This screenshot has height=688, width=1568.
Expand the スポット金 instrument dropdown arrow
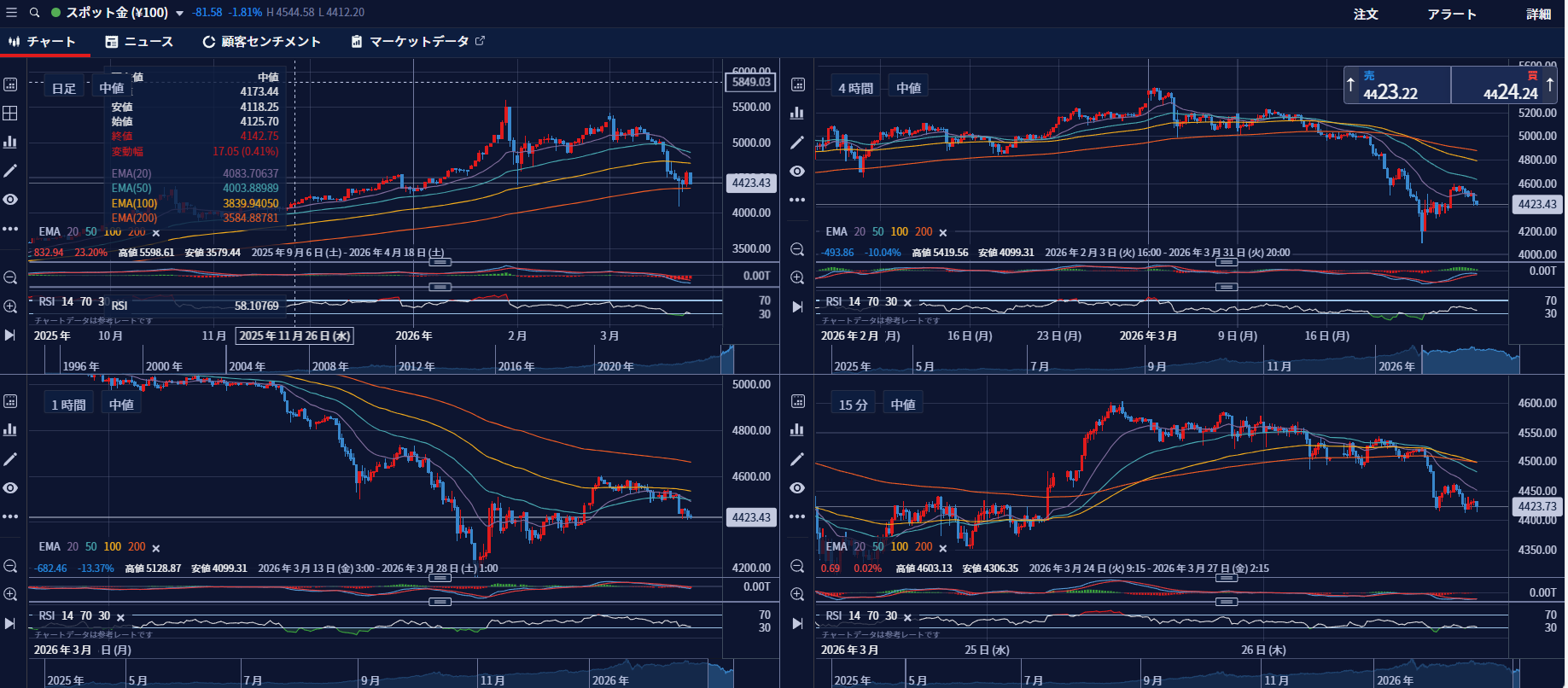click(x=179, y=14)
